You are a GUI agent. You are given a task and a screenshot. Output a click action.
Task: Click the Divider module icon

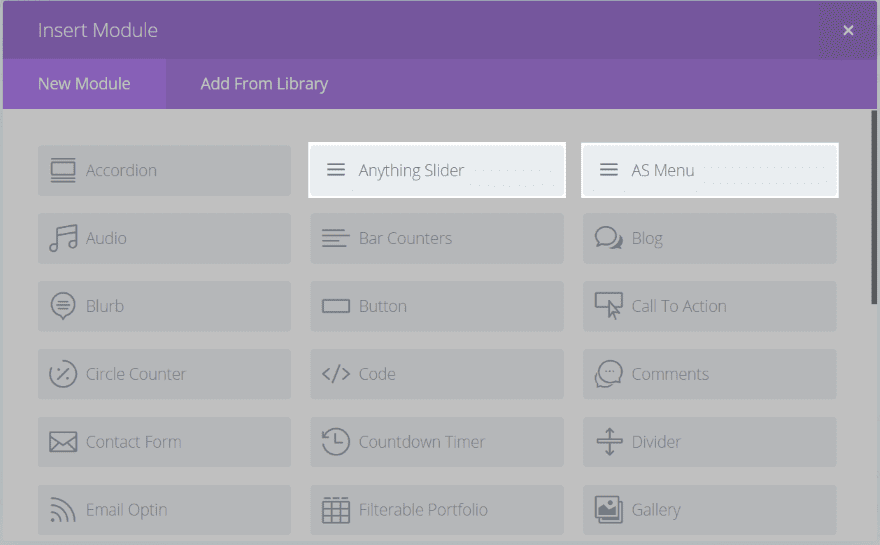click(609, 442)
